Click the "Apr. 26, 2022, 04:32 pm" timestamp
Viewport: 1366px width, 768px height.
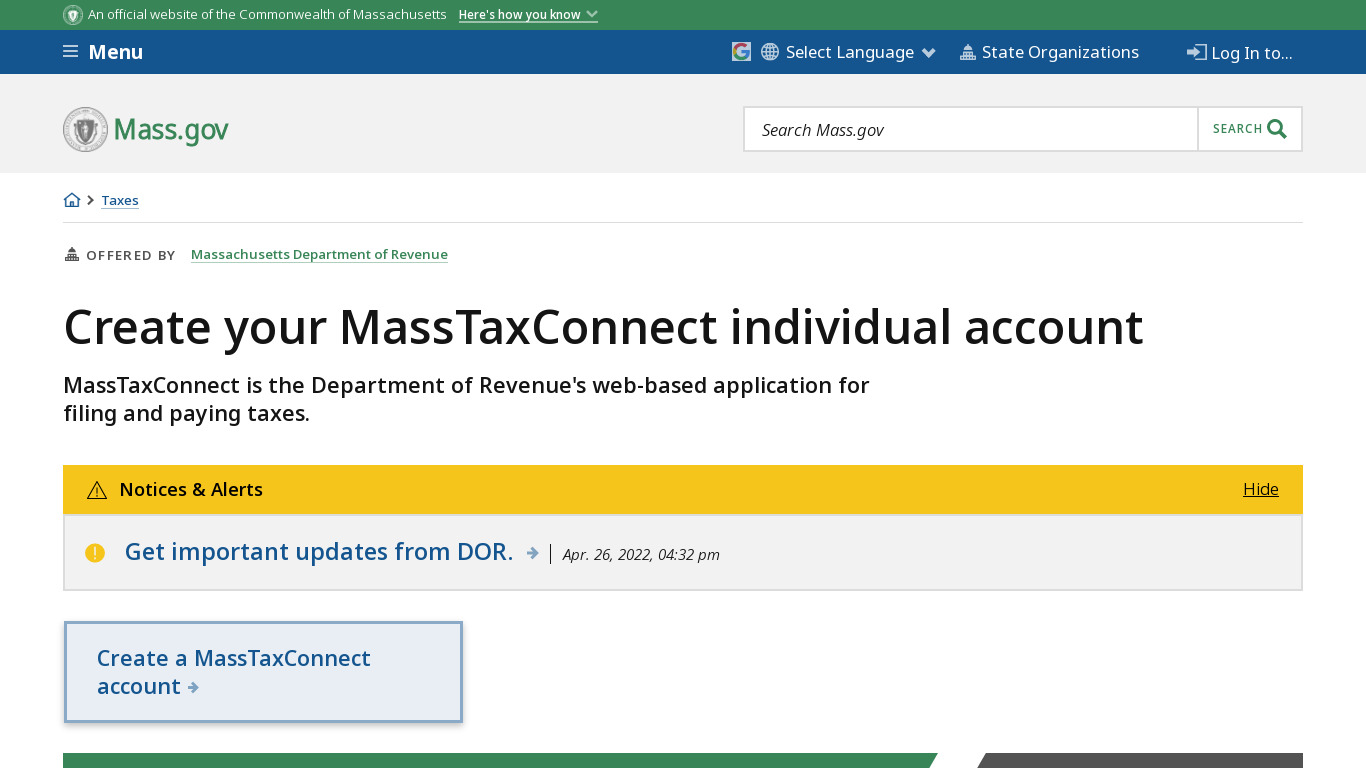click(x=641, y=554)
